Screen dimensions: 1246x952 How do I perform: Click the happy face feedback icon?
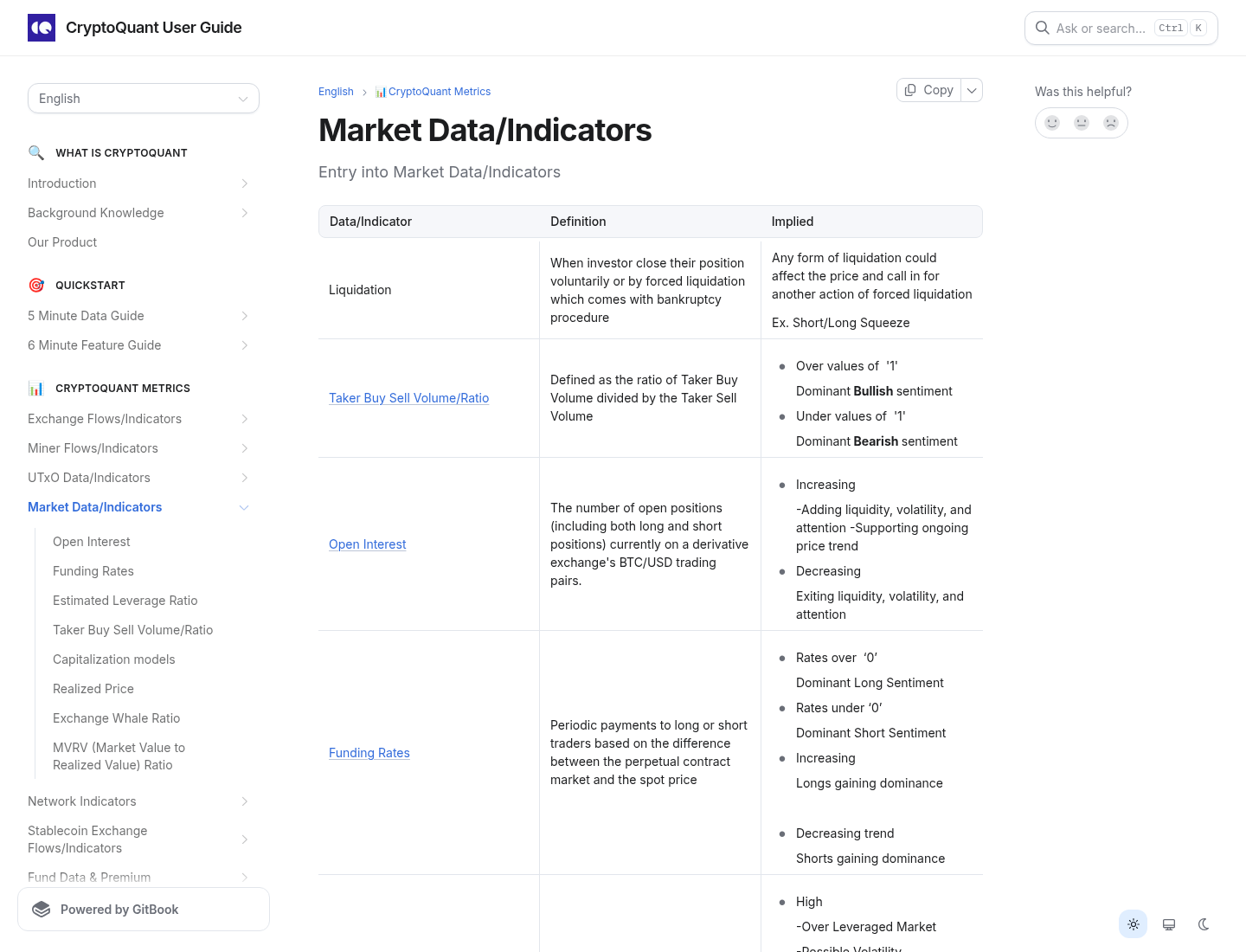1052,123
